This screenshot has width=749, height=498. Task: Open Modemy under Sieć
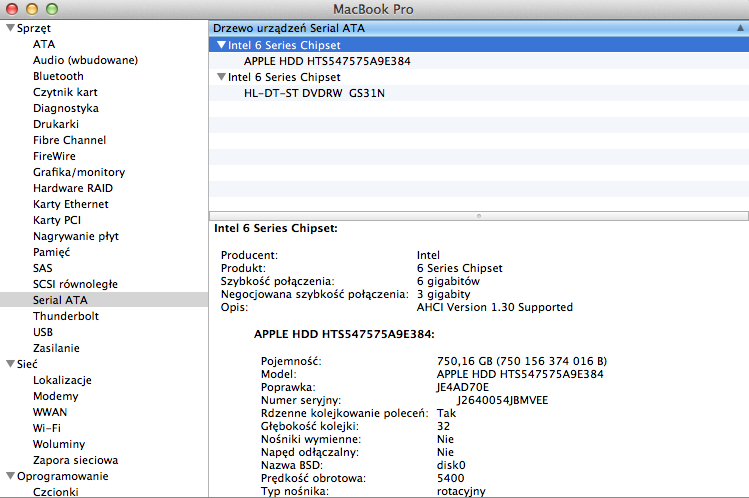[55, 396]
